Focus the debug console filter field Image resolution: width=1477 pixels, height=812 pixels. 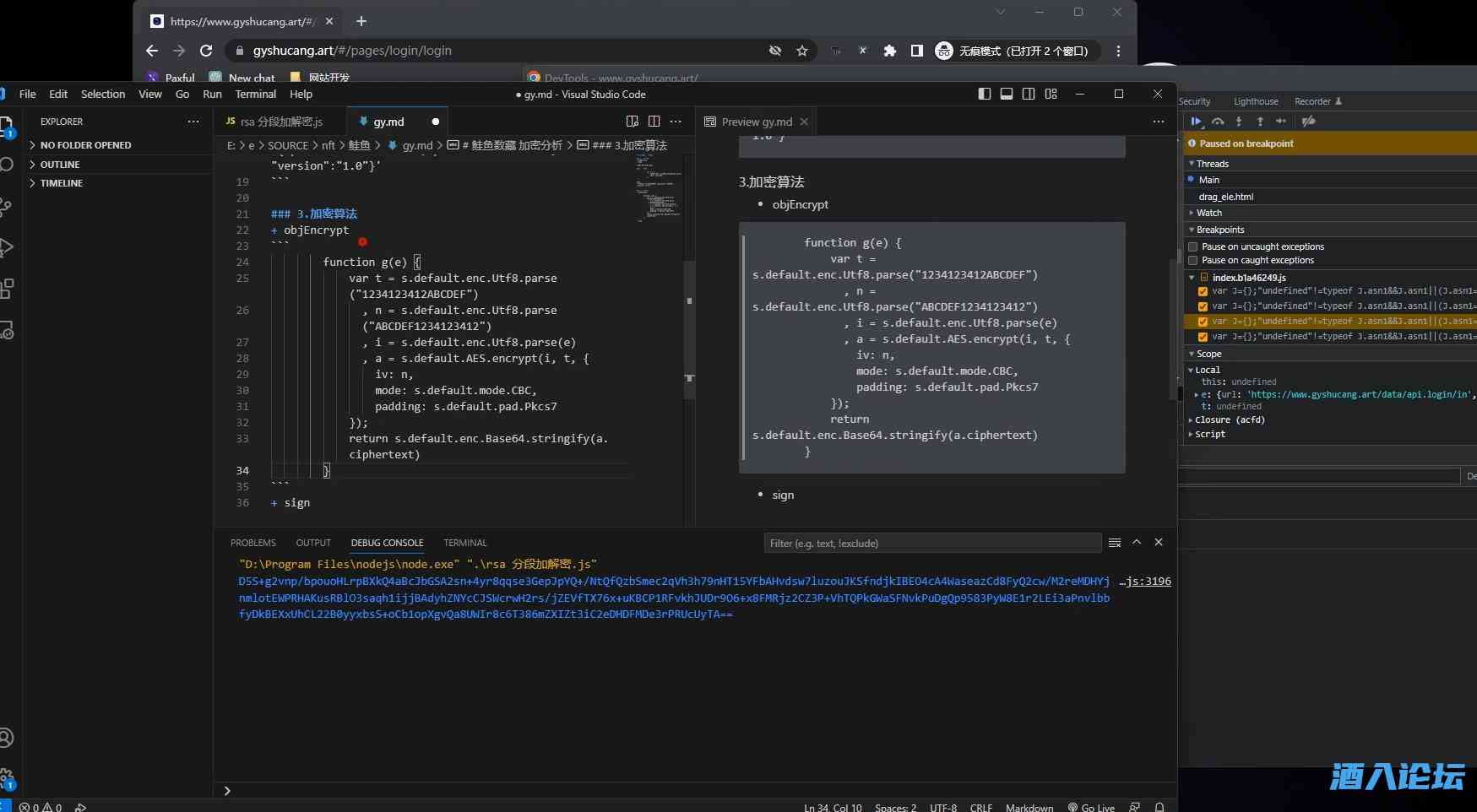pyautogui.click(x=931, y=543)
